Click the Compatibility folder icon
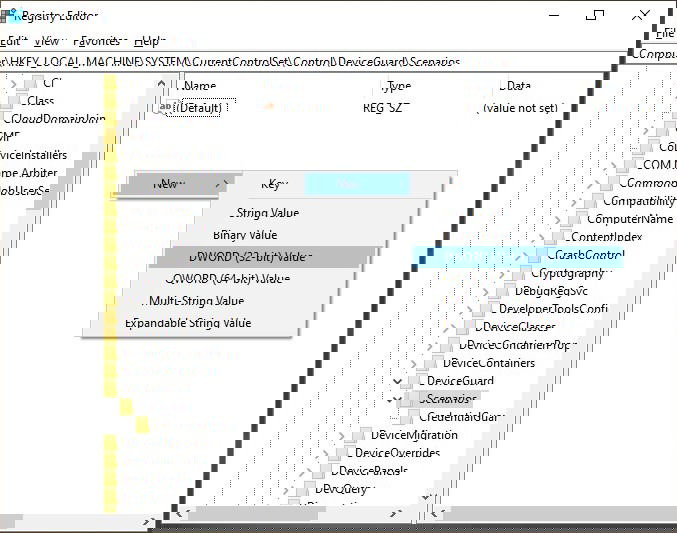The image size is (677, 533). [x=592, y=201]
